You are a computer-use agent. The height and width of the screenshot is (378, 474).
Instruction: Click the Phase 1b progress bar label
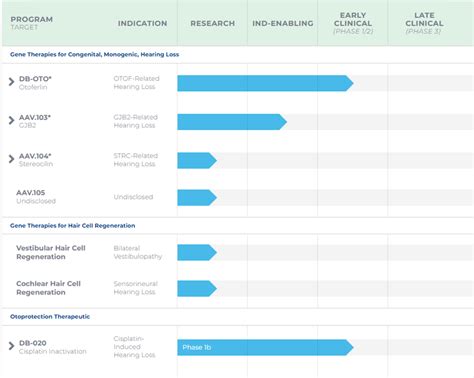[196, 347]
